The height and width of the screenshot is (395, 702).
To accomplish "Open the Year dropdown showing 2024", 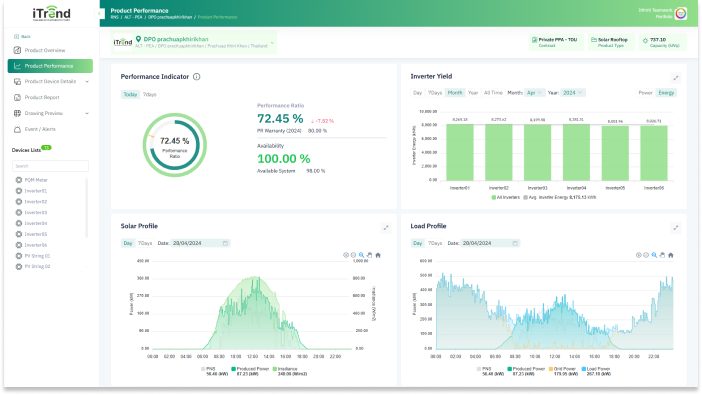I will (x=573, y=93).
